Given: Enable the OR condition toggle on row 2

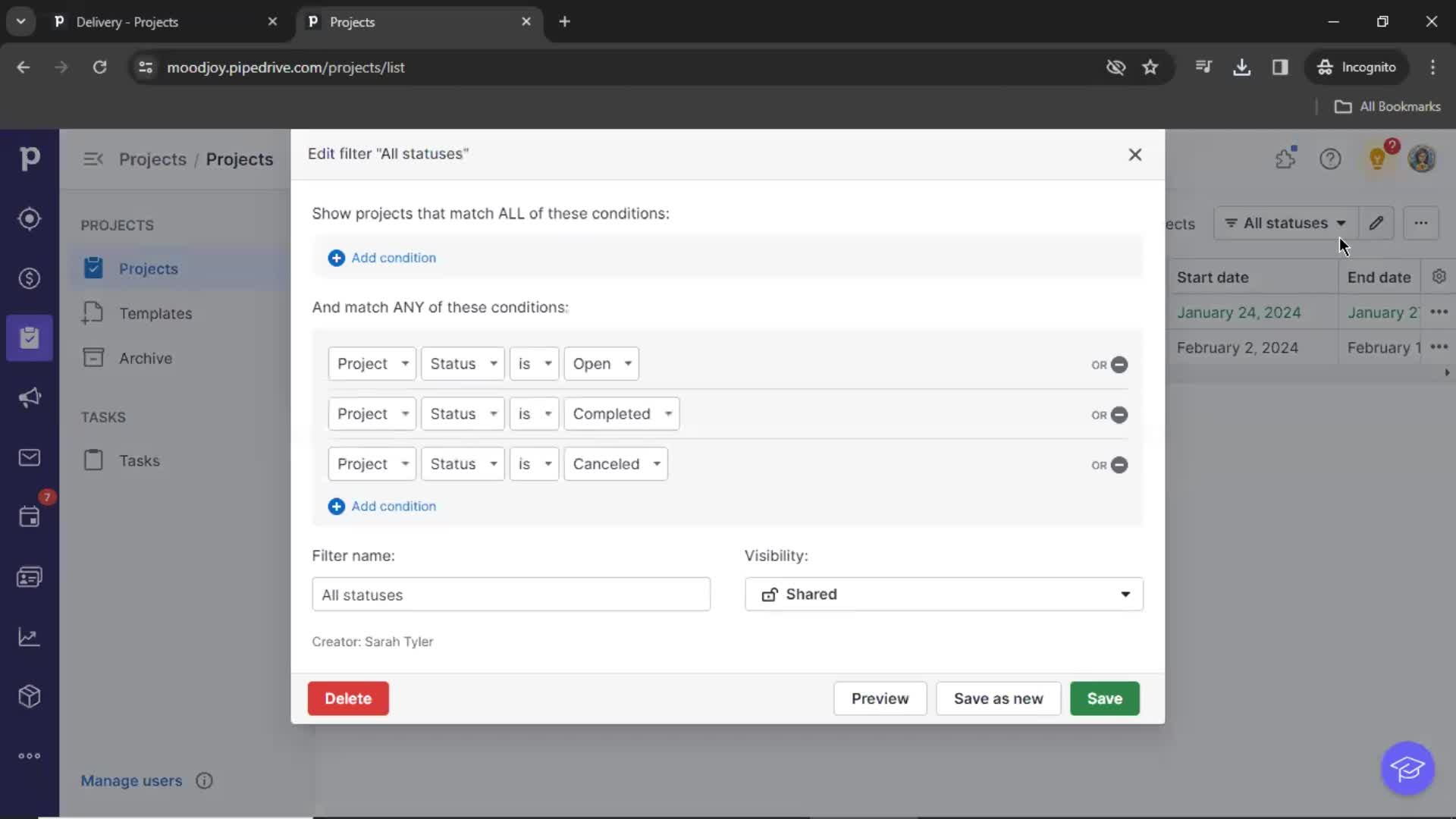Looking at the screenshot, I should pos(1099,414).
